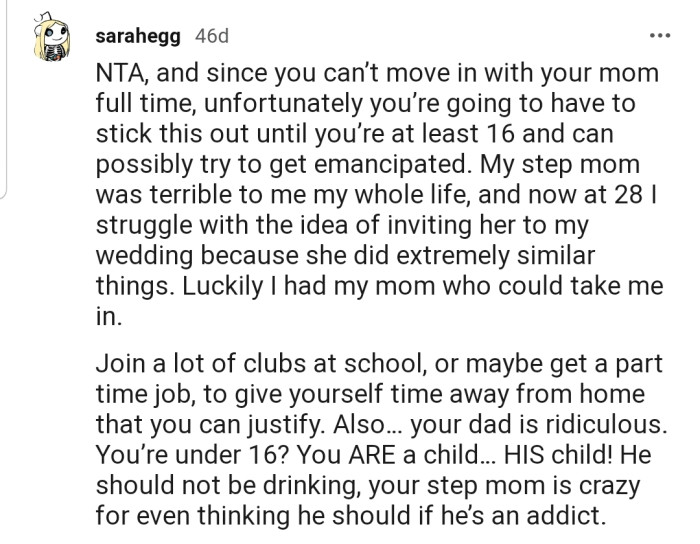Click the first paragraph of the comment
This screenshot has width=700, height=544.
[x=378, y=190]
